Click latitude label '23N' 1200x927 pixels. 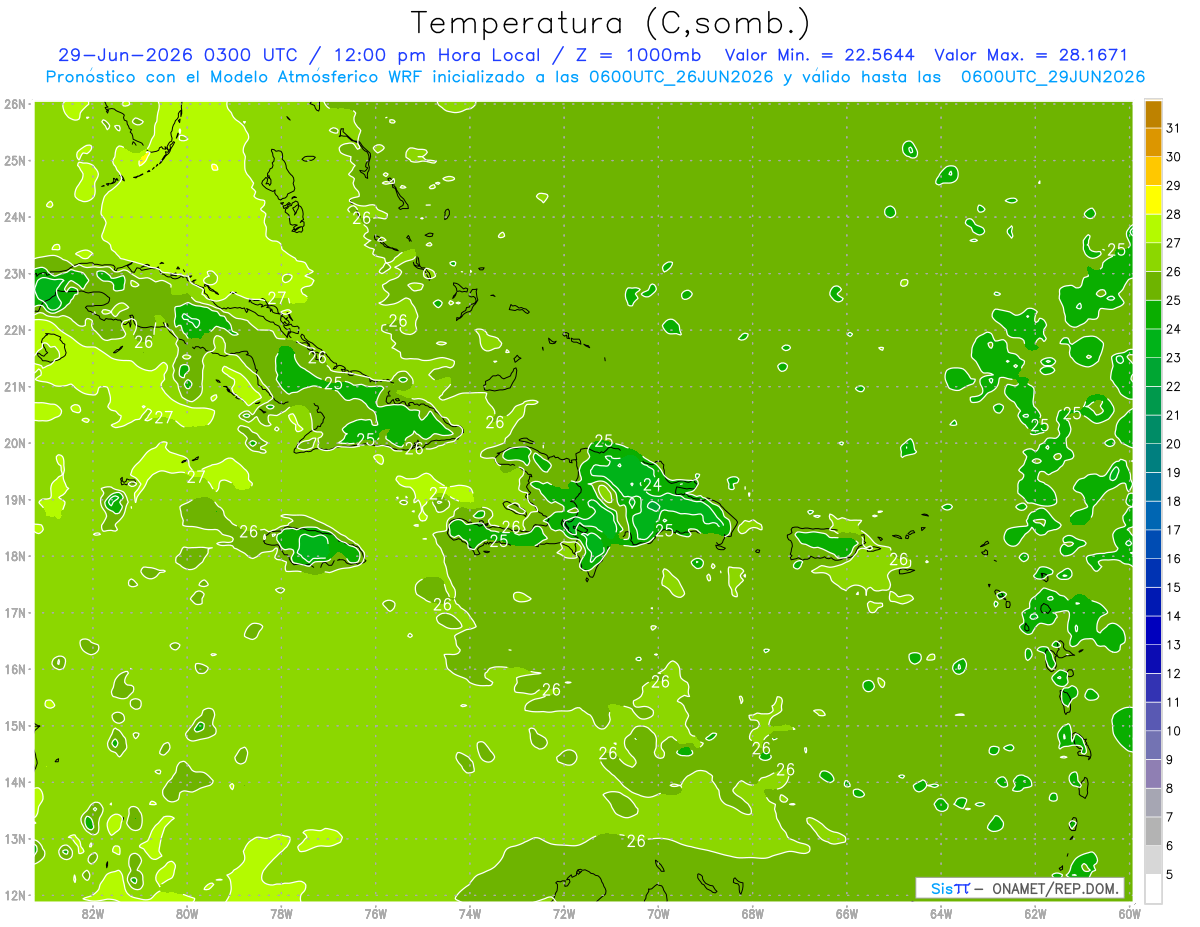15,273
